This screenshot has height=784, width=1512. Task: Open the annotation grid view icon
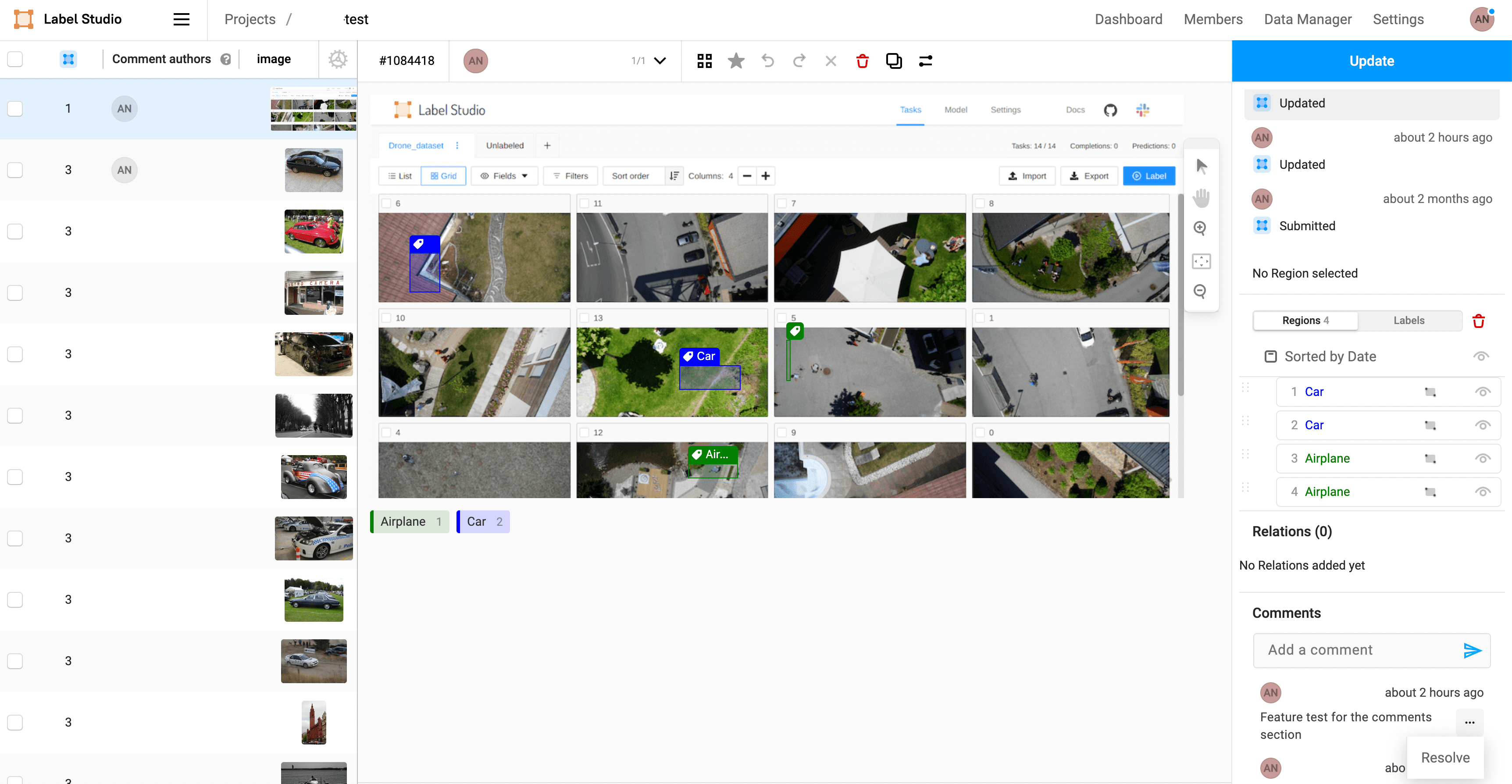(x=704, y=61)
